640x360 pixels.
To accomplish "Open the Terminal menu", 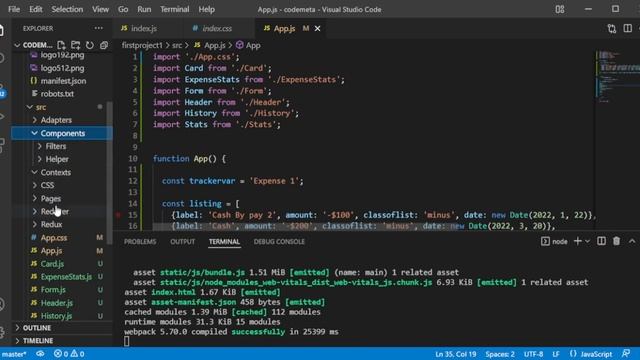I will (x=174, y=9).
